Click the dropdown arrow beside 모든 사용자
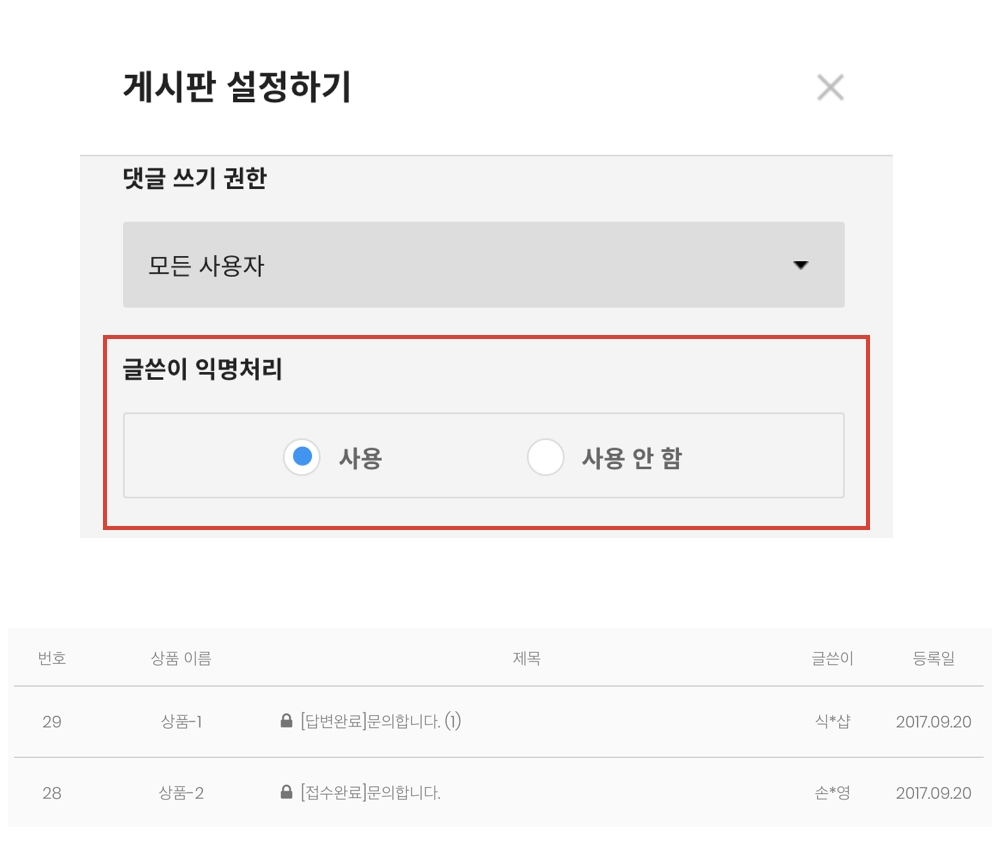The height and width of the screenshot is (841, 1000). (x=799, y=265)
